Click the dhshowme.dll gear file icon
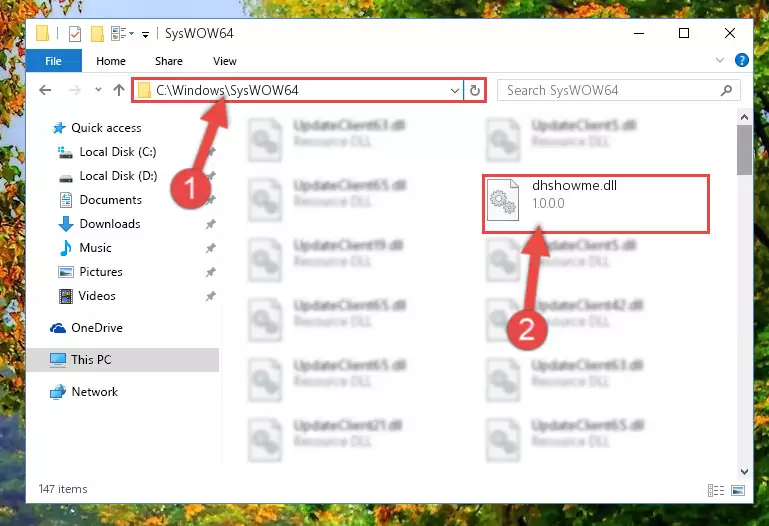Image resolution: width=769 pixels, height=526 pixels. [x=503, y=200]
